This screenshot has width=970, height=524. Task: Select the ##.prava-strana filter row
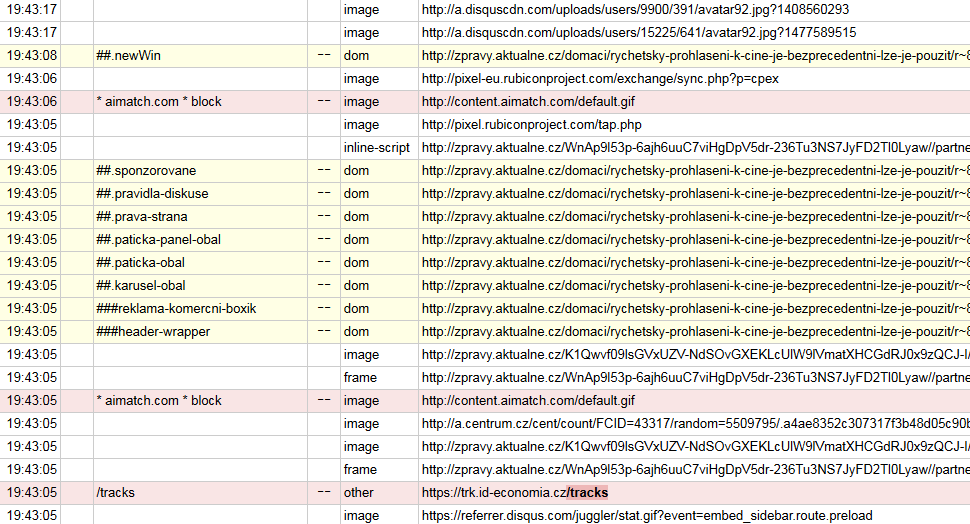[x=142, y=216]
